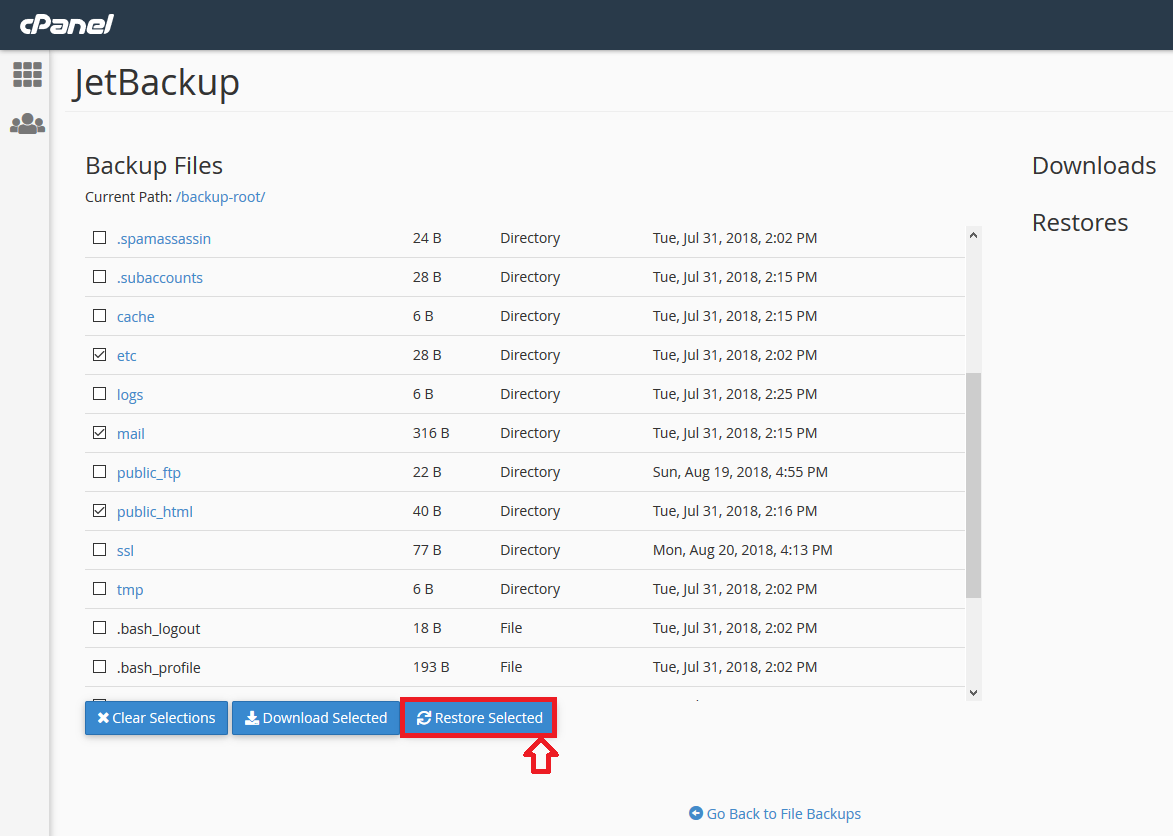Navigate to the logs directory

point(130,395)
